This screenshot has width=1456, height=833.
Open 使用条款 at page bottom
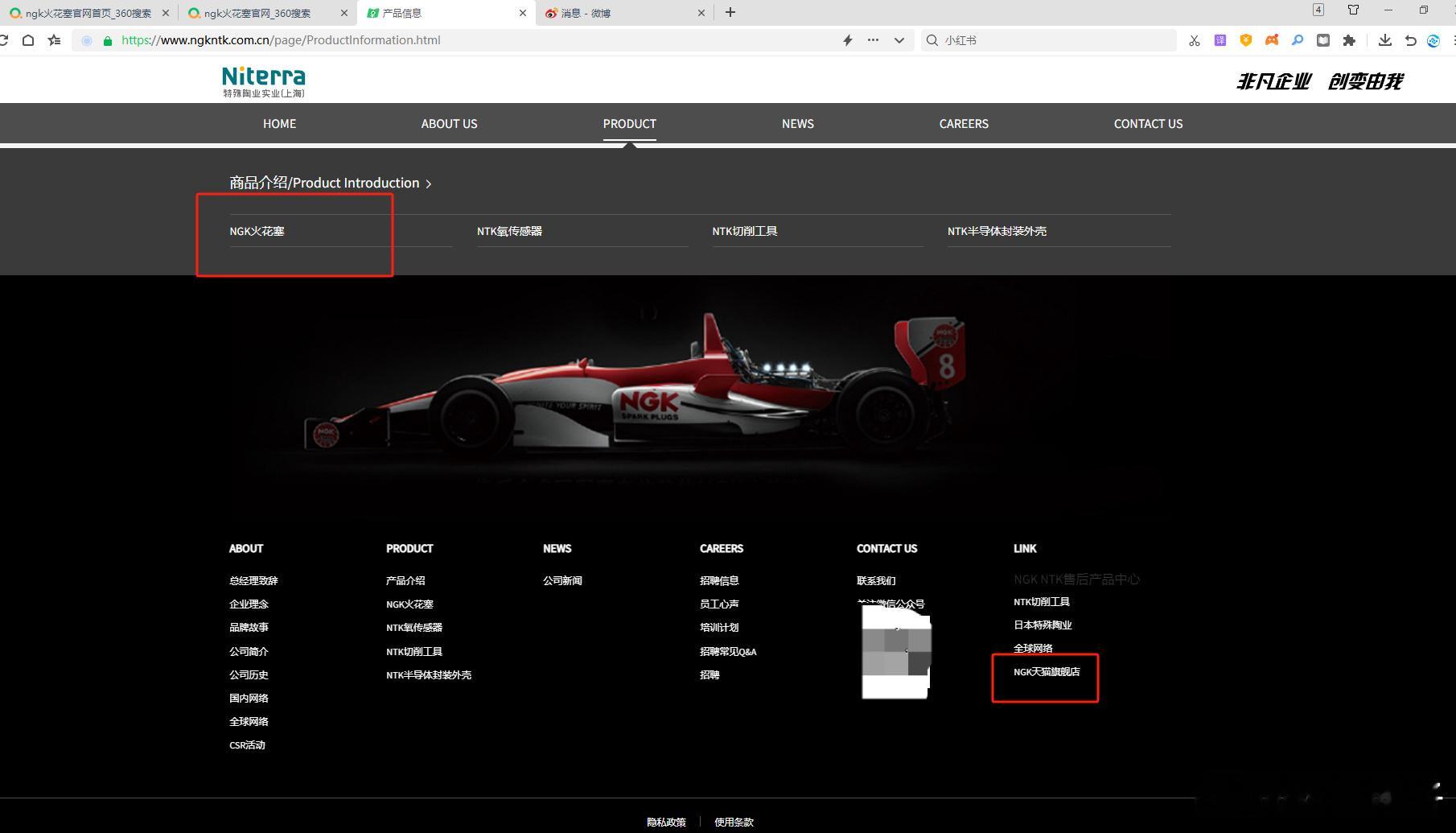[734, 822]
